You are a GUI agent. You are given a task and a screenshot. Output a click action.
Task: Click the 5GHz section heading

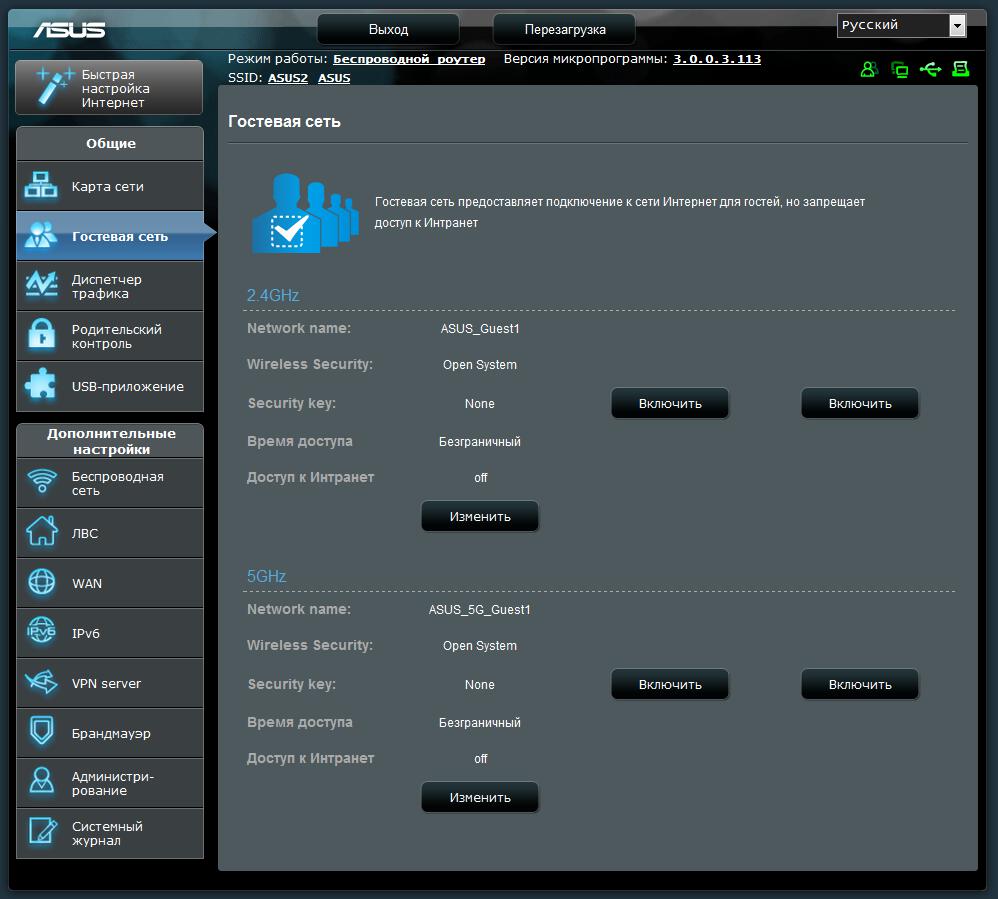click(x=267, y=576)
